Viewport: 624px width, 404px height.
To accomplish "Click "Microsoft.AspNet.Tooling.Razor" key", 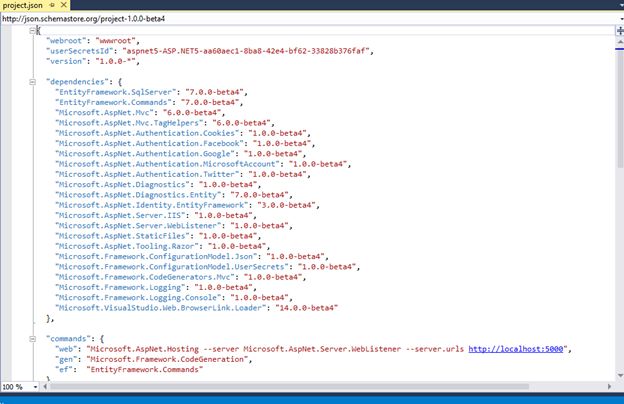I will [127, 246].
